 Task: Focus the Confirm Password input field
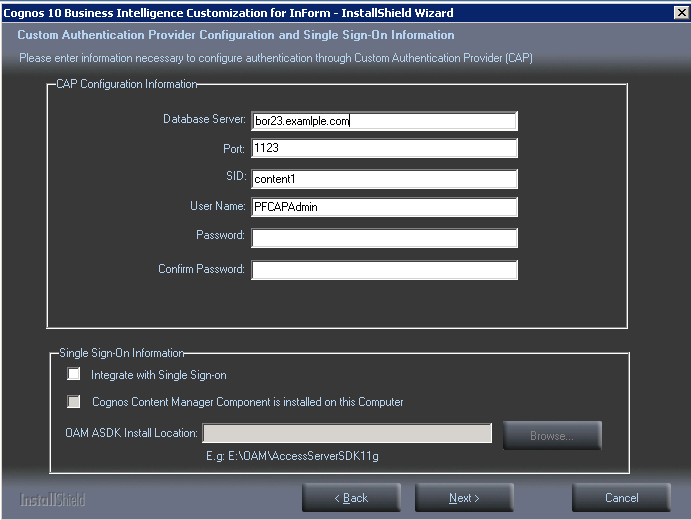(384, 270)
